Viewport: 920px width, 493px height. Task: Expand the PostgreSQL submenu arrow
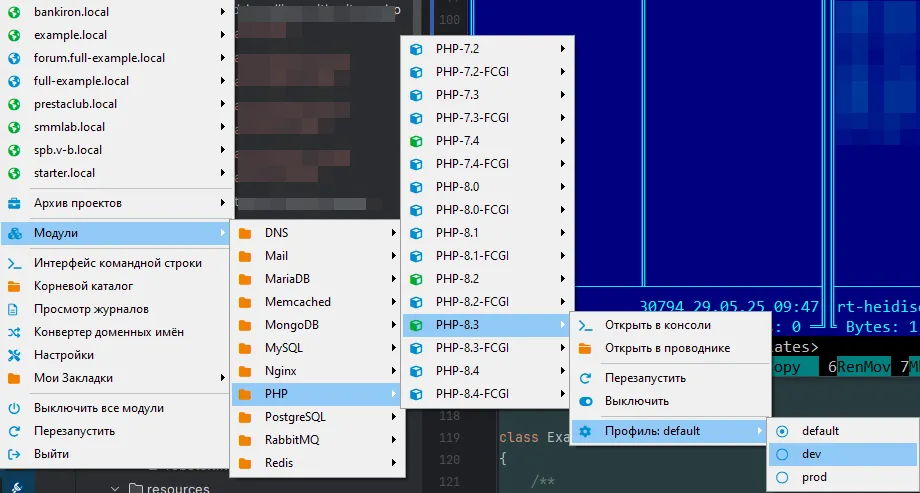[x=394, y=417]
